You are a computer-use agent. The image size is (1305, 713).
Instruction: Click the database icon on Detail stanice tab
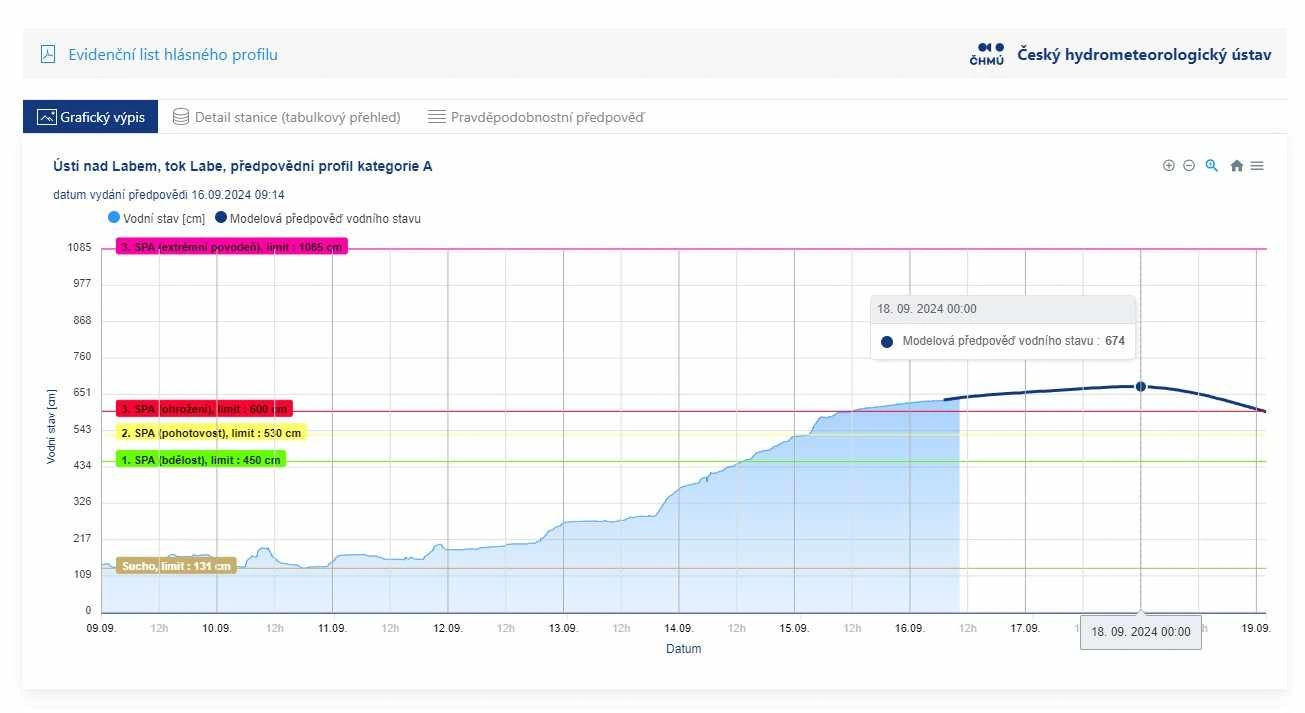pos(181,117)
